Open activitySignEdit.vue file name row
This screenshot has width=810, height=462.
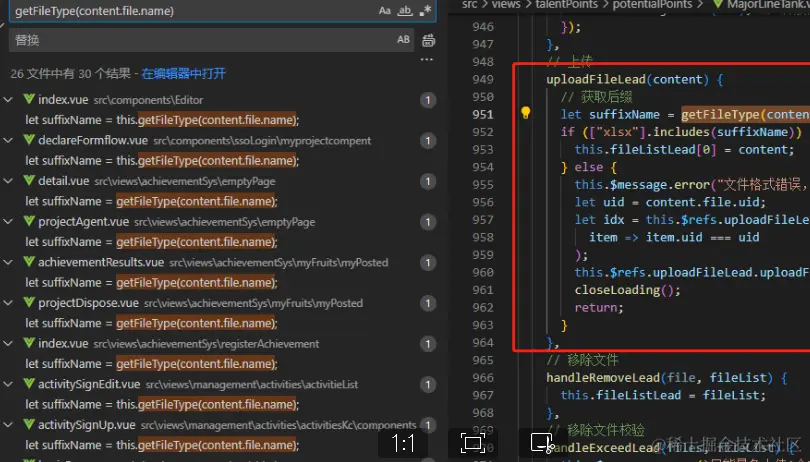pos(89,384)
